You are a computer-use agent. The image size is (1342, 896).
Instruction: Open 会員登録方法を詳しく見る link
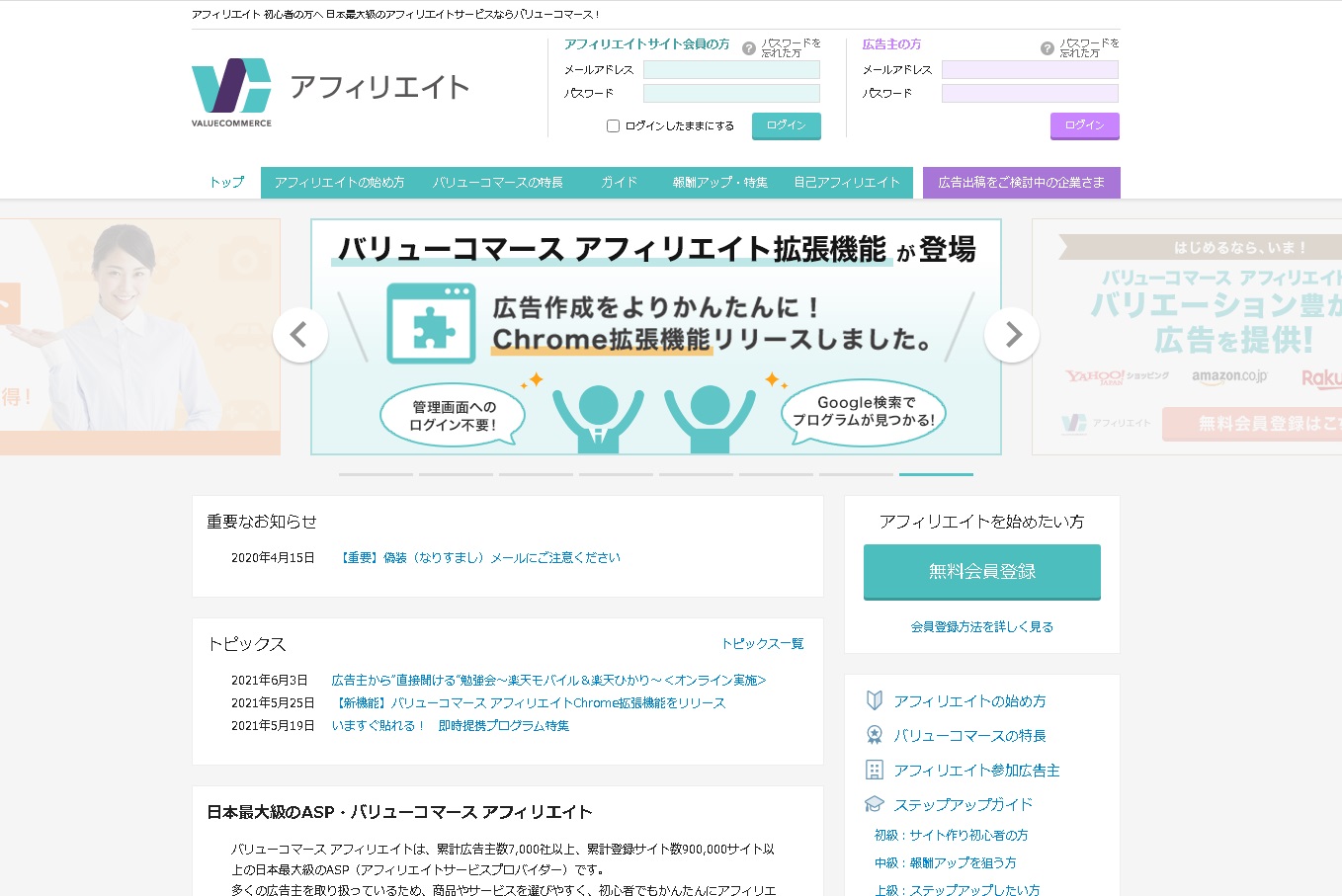pos(982,626)
